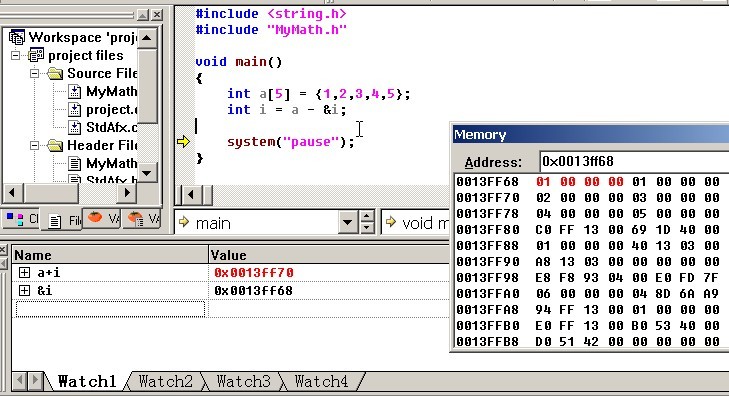Image resolution: width=729 pixels, height=396 pixels.
Task: Select the Header Files folder icon
Action: [x=55, y=145]
